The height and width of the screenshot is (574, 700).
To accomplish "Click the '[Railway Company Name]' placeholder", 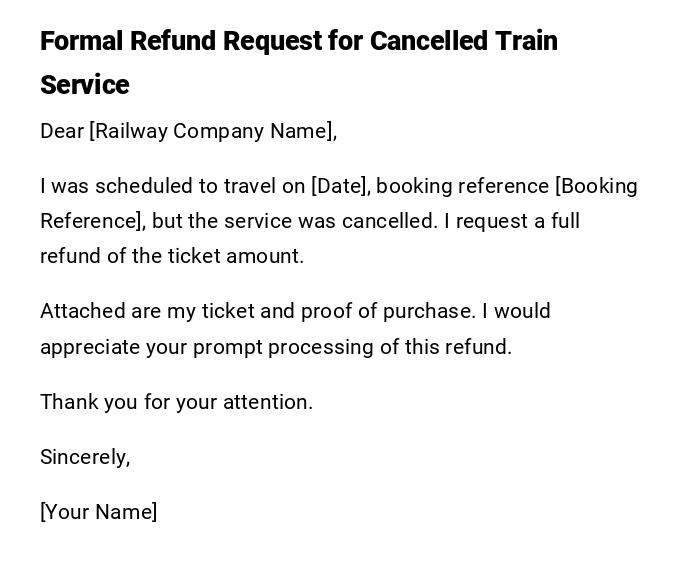I will [x=213, y=131].
